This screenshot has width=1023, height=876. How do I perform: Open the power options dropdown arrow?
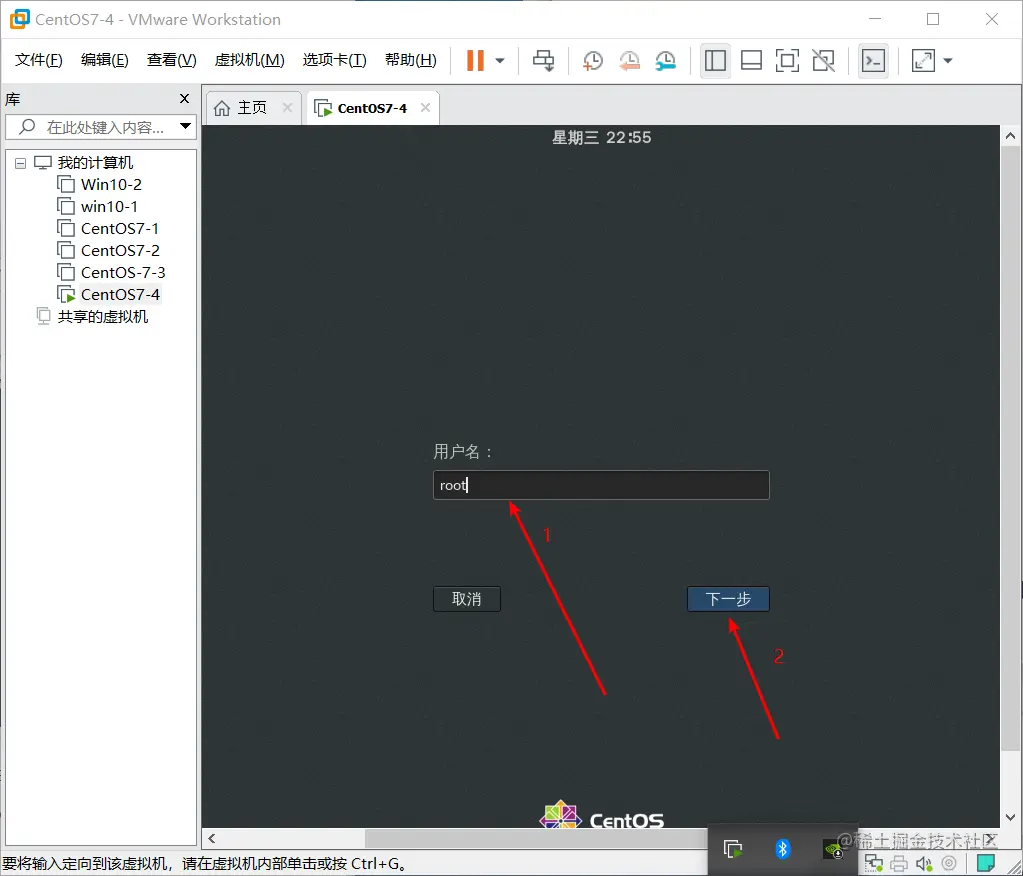[500, 61]
